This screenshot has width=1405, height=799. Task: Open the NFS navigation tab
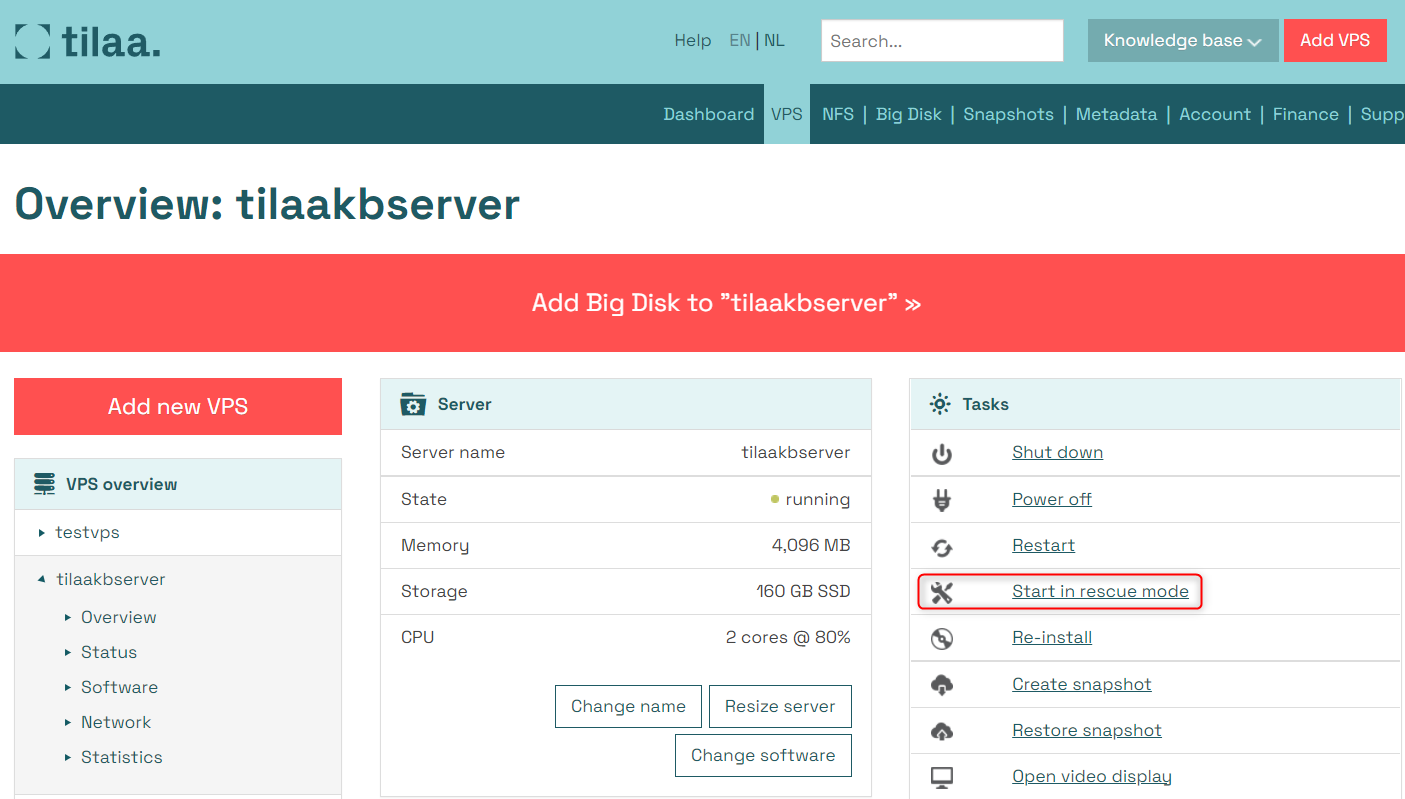pos(838,114)
